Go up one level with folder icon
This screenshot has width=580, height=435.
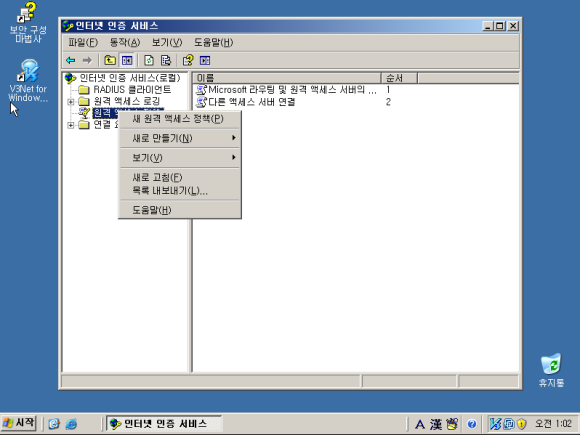pos(110,60)
